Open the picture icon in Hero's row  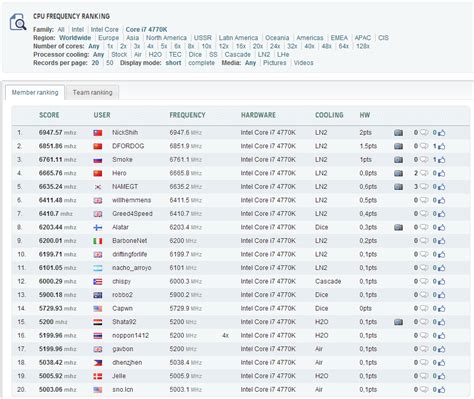click(398, 173)
